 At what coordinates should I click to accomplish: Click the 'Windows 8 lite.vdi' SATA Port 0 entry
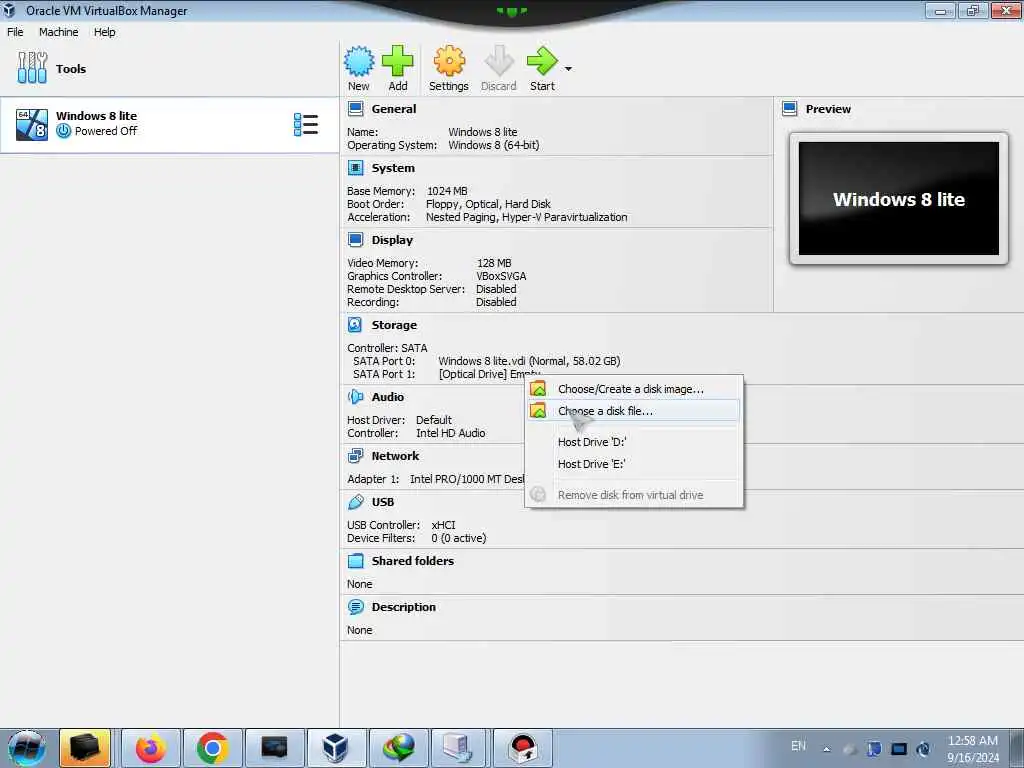(529, 360)
